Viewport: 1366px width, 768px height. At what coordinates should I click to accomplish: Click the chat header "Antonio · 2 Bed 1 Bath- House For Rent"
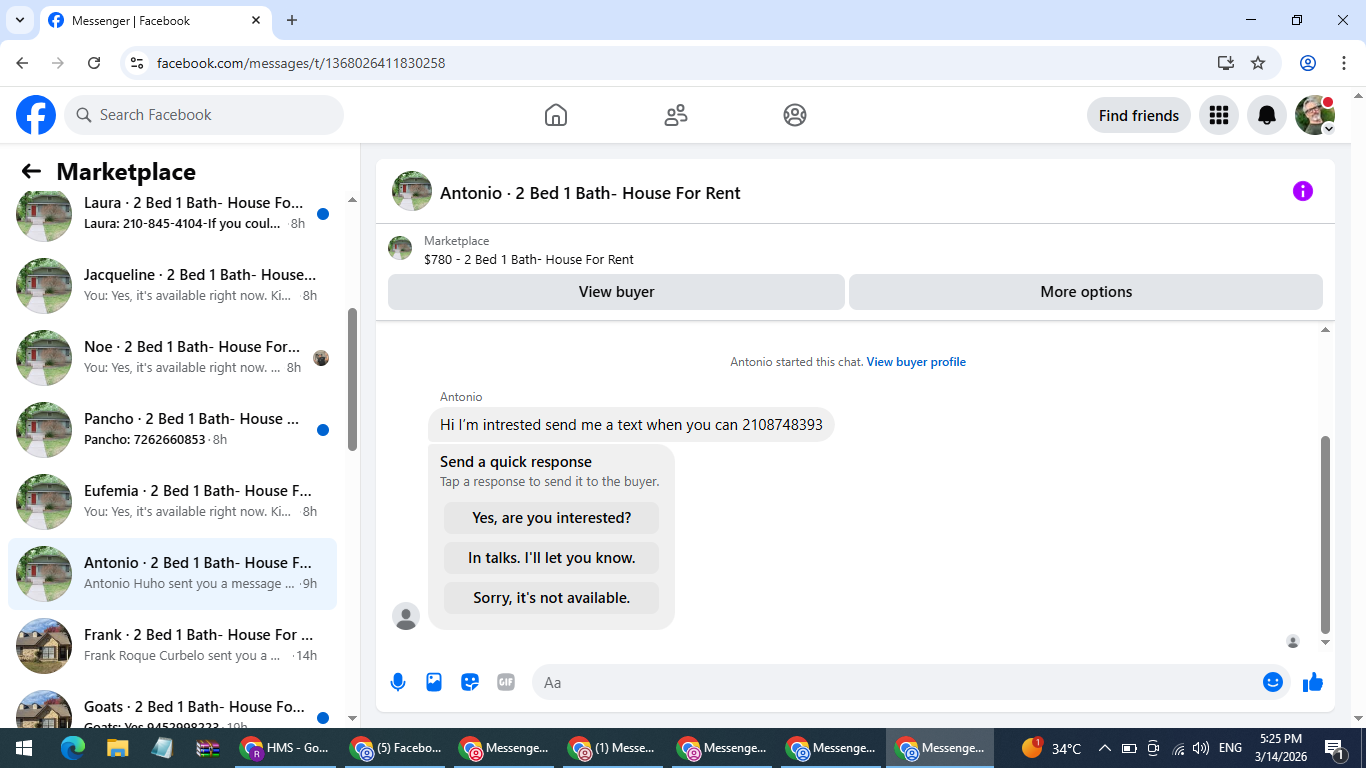(x=590, y=193)
